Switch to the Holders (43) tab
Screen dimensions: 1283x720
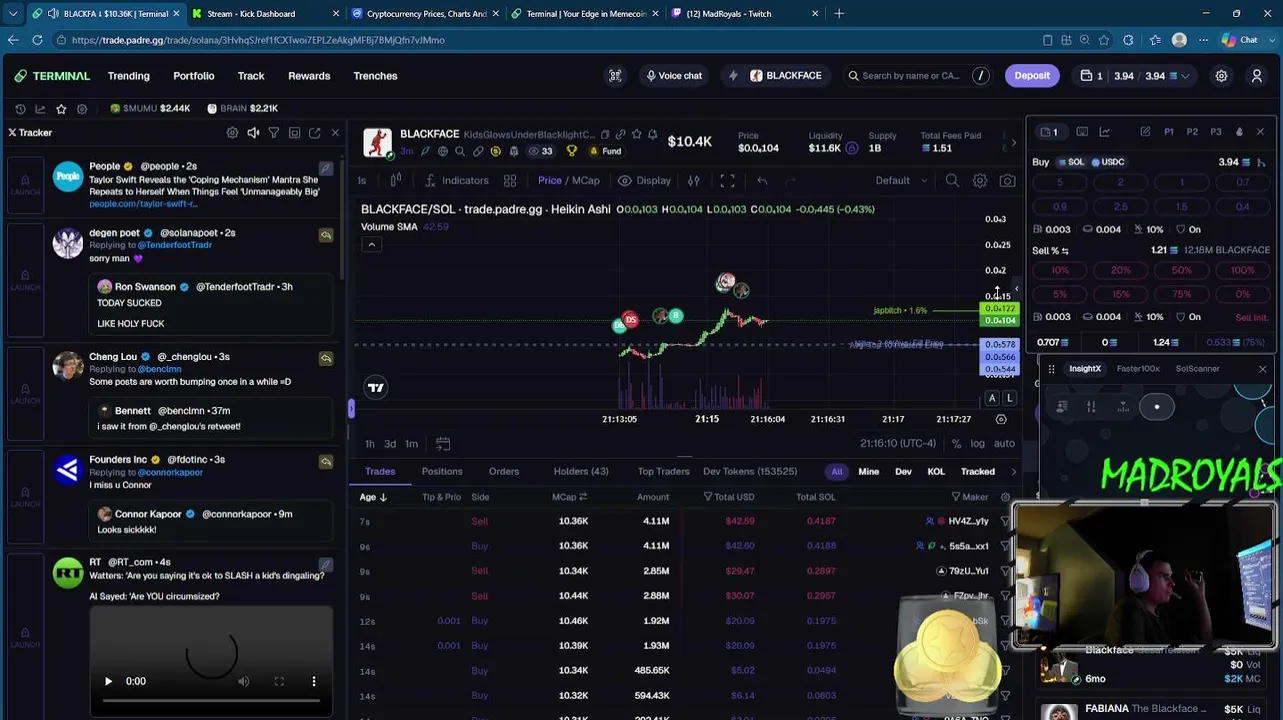tap(581, 471)
